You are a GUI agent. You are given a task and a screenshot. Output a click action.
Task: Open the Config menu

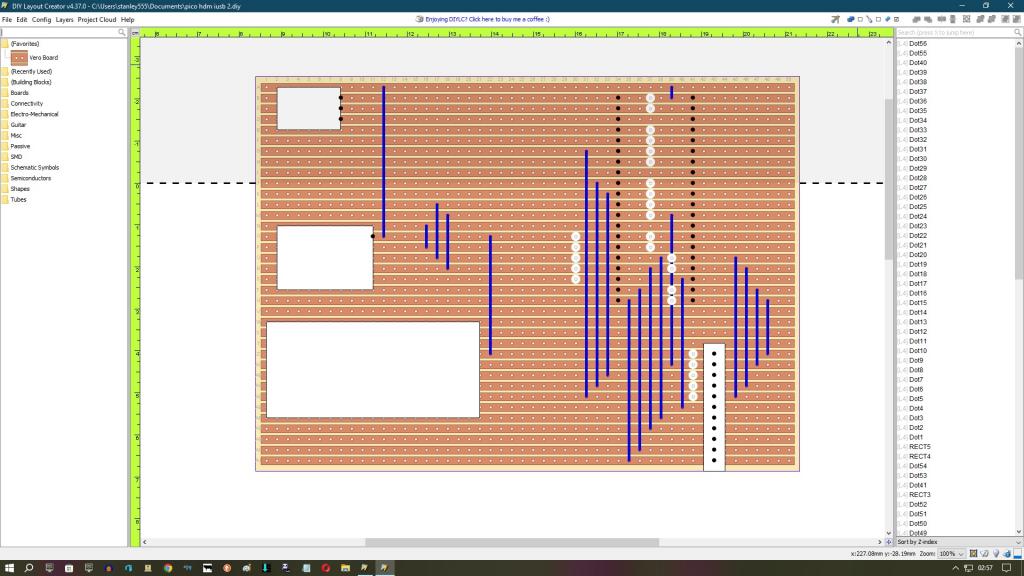pos(41,19)
